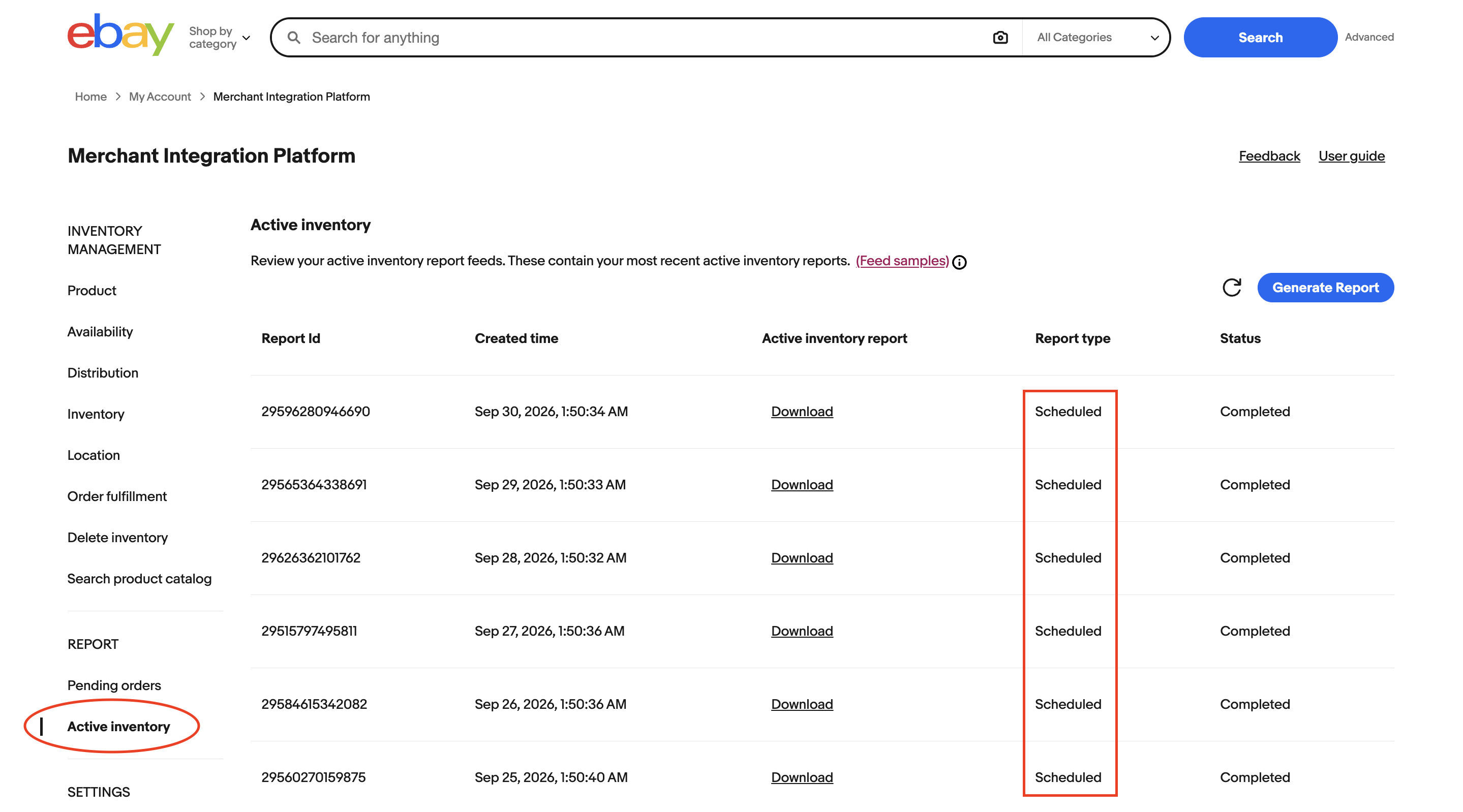The height and width of the screenshot is (812, 1463).
Task: Click the Generate Report button
Action: tap(1325, 287)
